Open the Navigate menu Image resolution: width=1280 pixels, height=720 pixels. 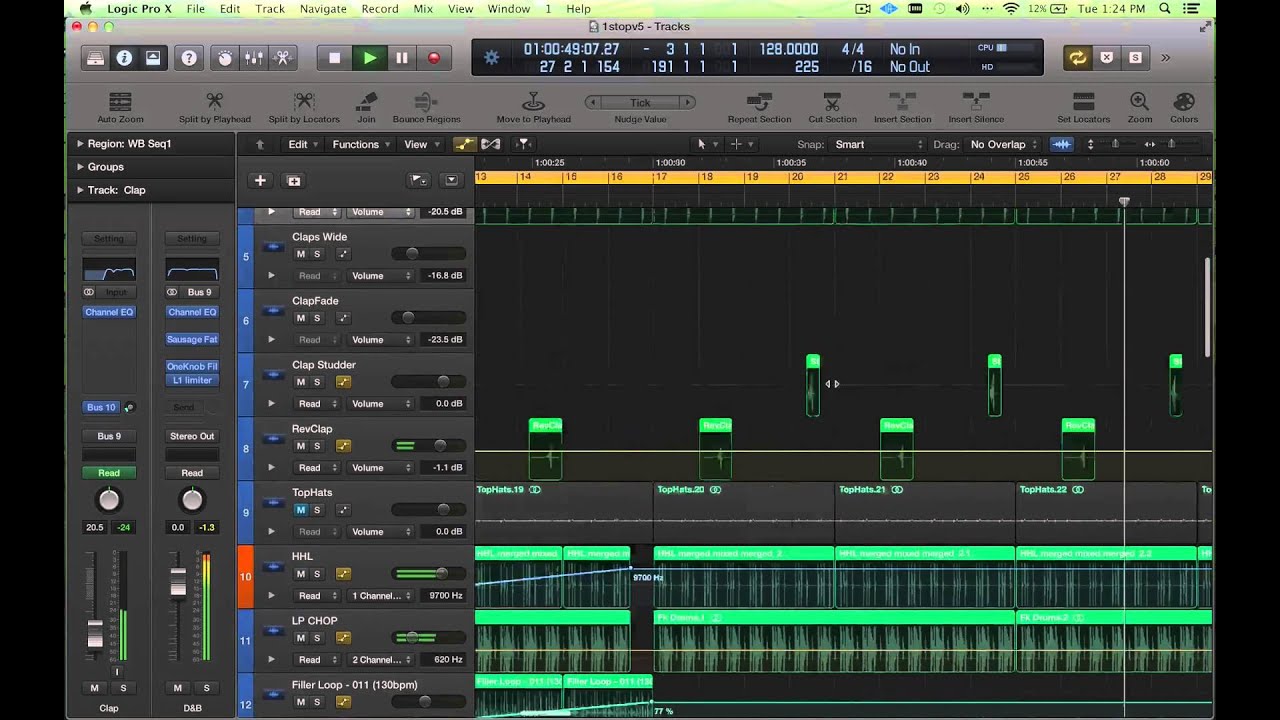pos(323,9)
